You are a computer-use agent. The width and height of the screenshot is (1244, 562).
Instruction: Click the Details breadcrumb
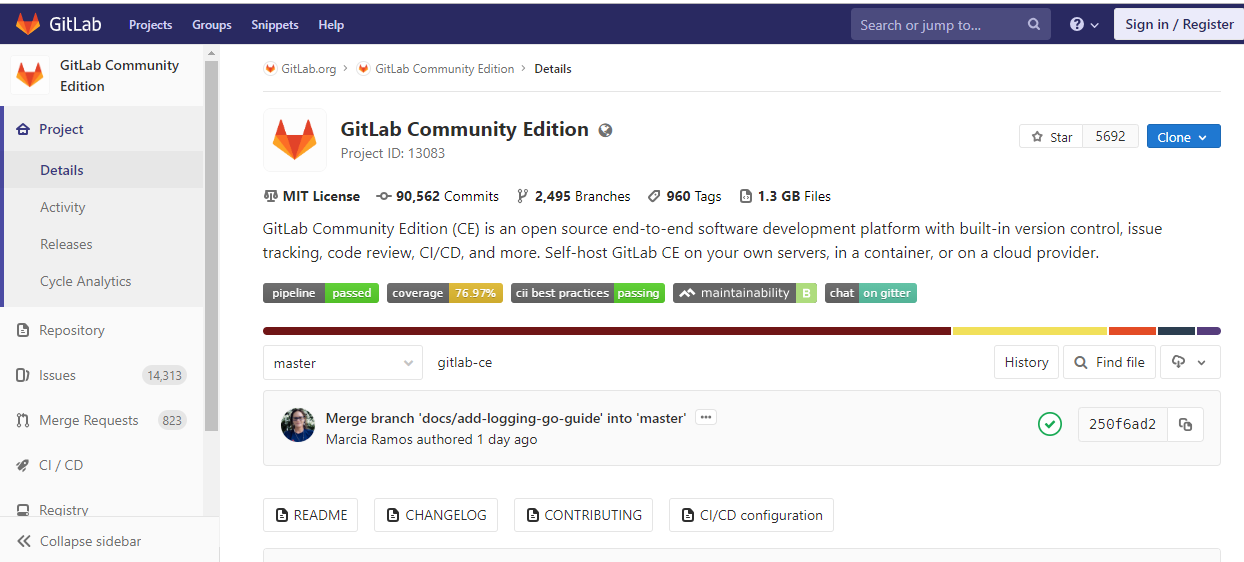point(553,69)
